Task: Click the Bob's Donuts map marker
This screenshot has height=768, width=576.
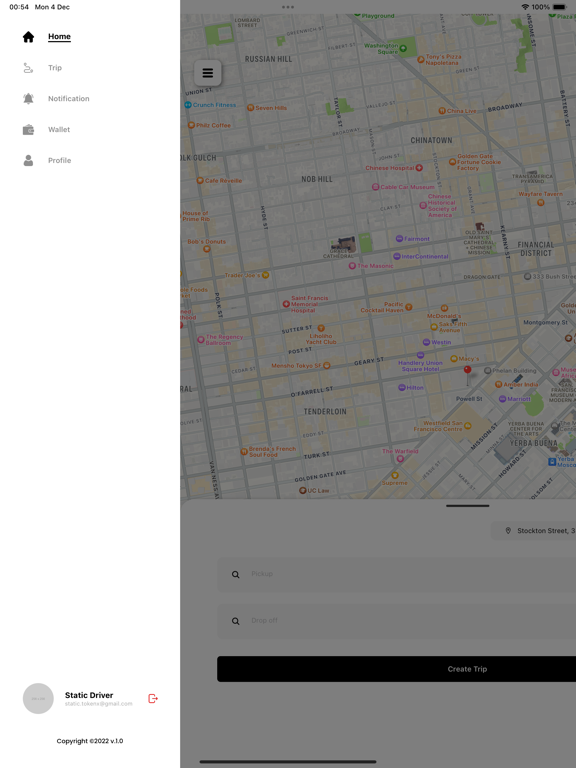Action: [x=207, y=249]
